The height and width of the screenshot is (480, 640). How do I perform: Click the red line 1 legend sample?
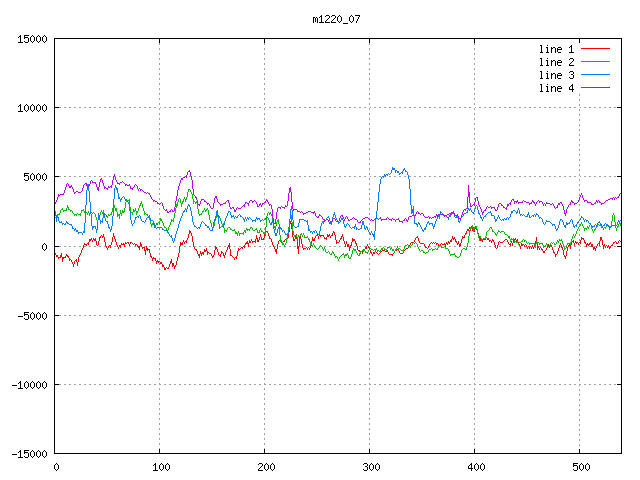(x=595, y=49)
